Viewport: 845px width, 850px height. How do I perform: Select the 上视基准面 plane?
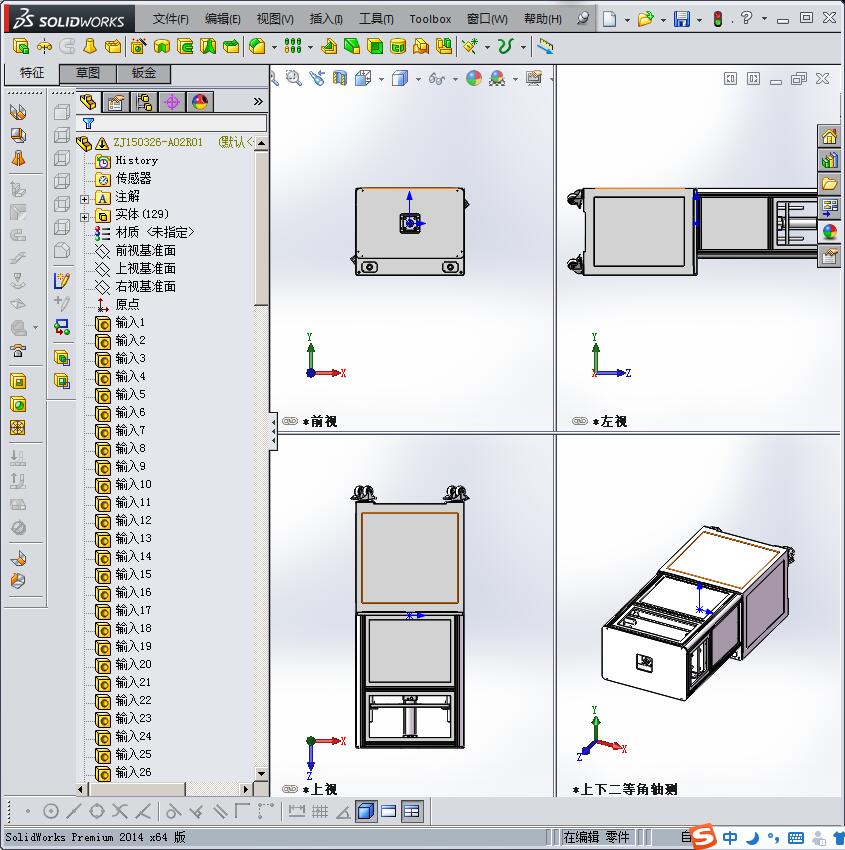click(145, 268)
